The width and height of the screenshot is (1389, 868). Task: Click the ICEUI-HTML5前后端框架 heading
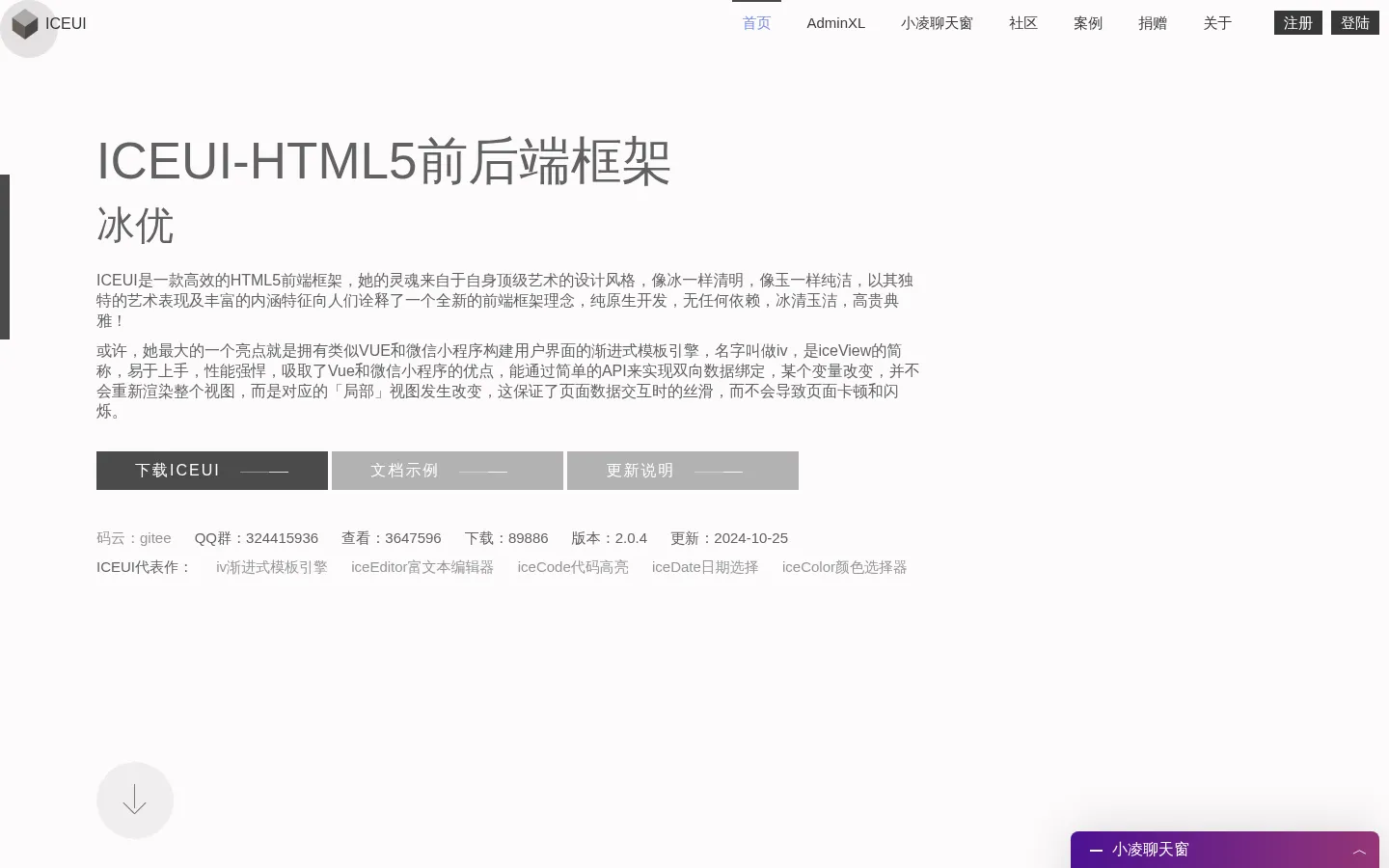384,160
